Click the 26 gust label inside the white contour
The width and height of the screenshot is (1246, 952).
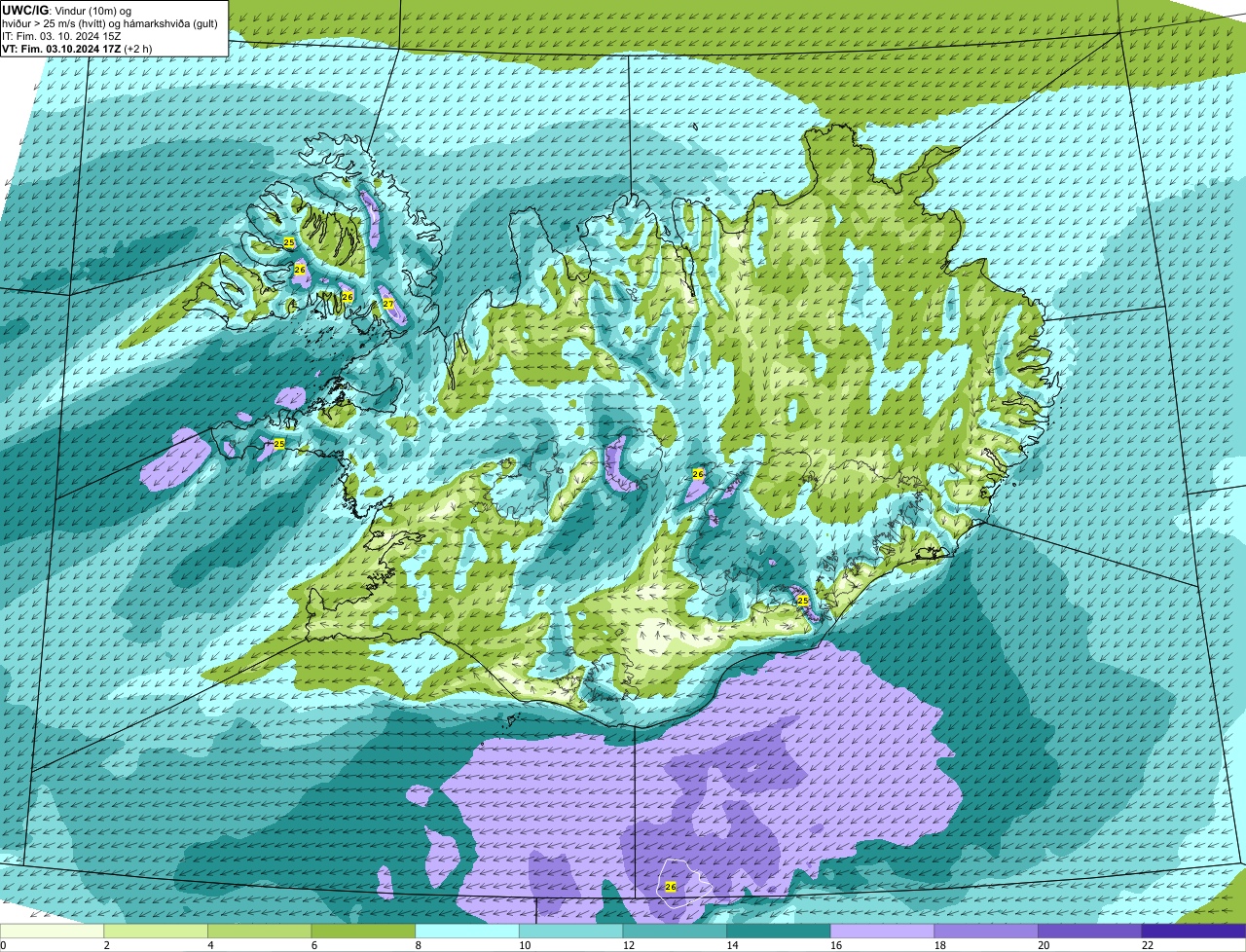[x=671, y=887]
